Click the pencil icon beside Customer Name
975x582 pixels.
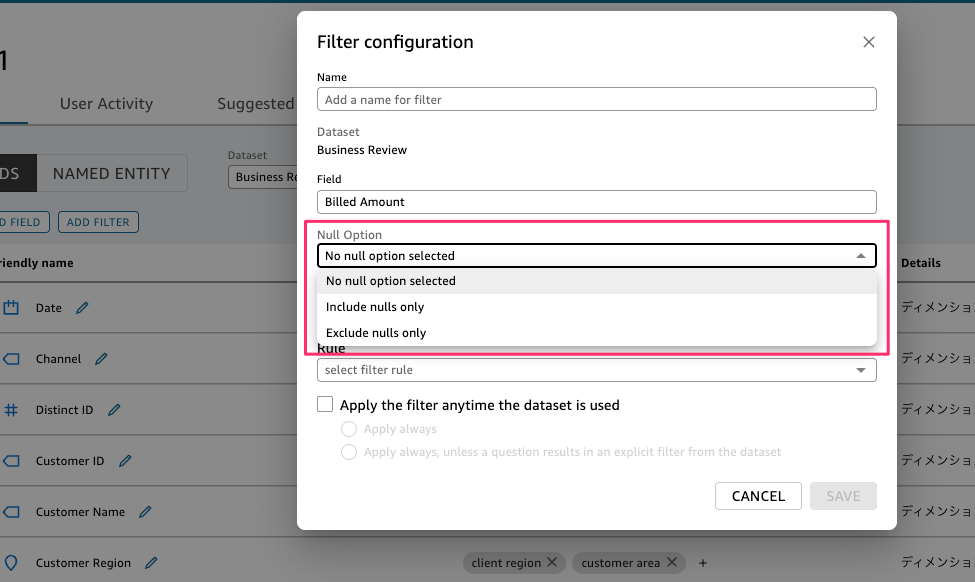[x=145, y=512]
